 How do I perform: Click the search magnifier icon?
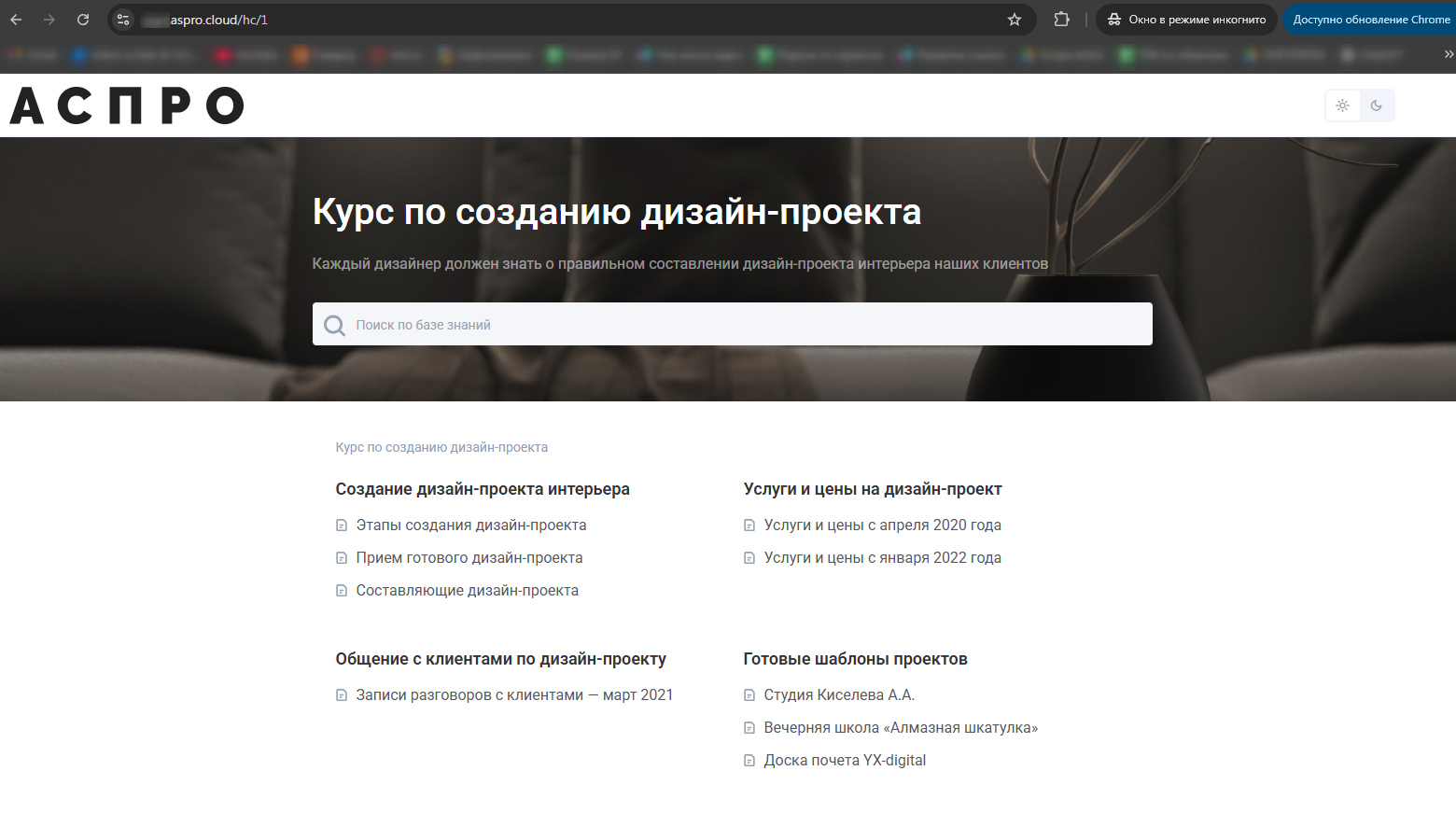334,325
